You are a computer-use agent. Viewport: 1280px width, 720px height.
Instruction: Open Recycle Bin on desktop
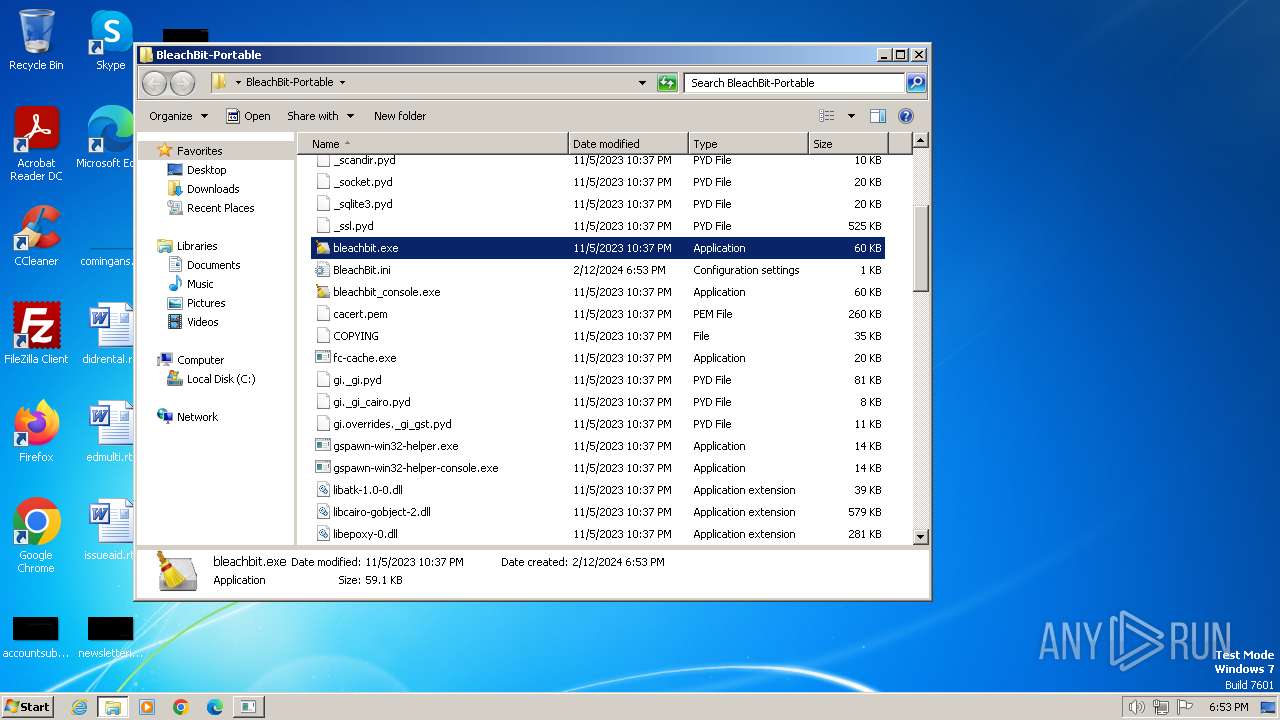pos(36,40)
